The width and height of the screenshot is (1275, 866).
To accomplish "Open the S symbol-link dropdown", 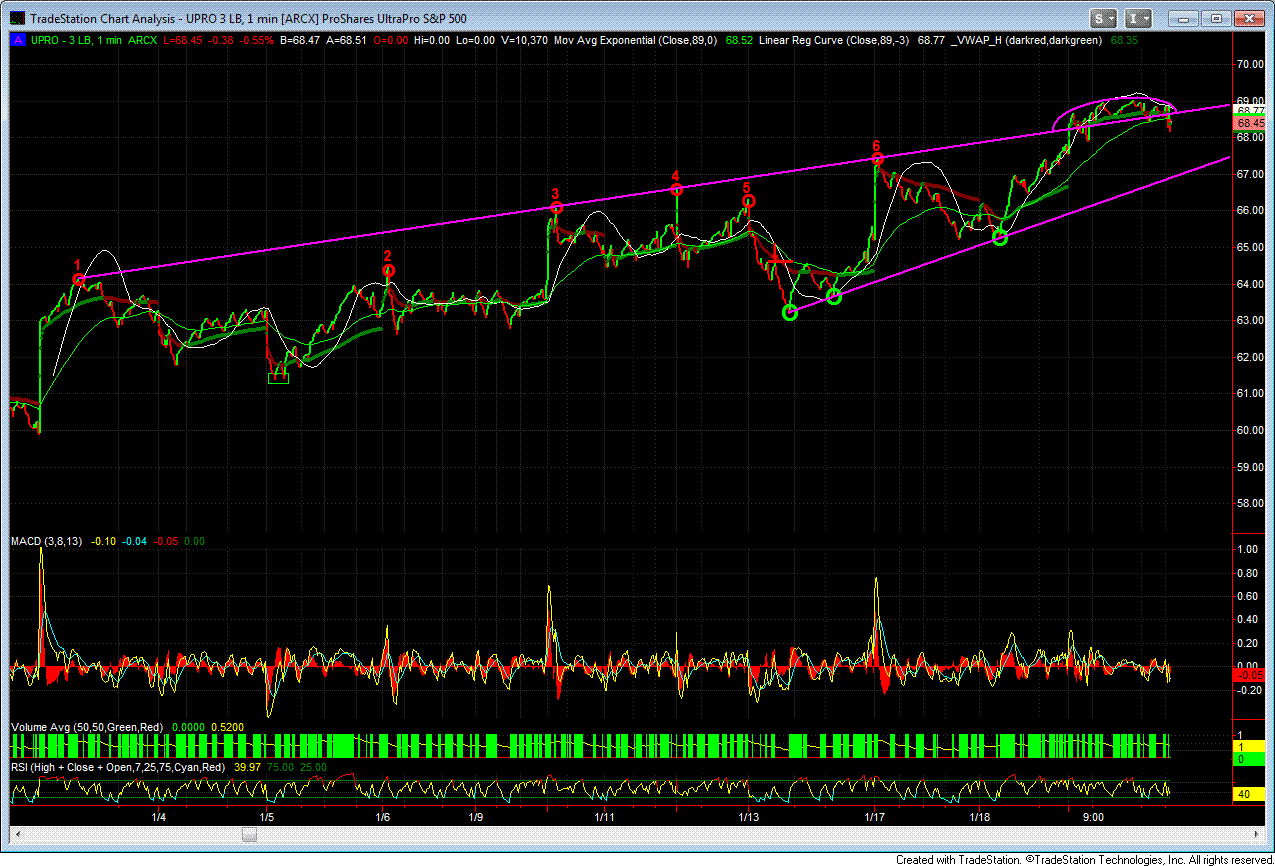I will point(1104,18).
